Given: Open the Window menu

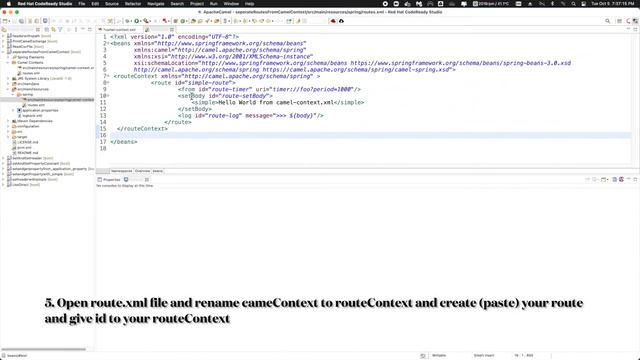Looking at the screenshot, I should coord(231,4).
